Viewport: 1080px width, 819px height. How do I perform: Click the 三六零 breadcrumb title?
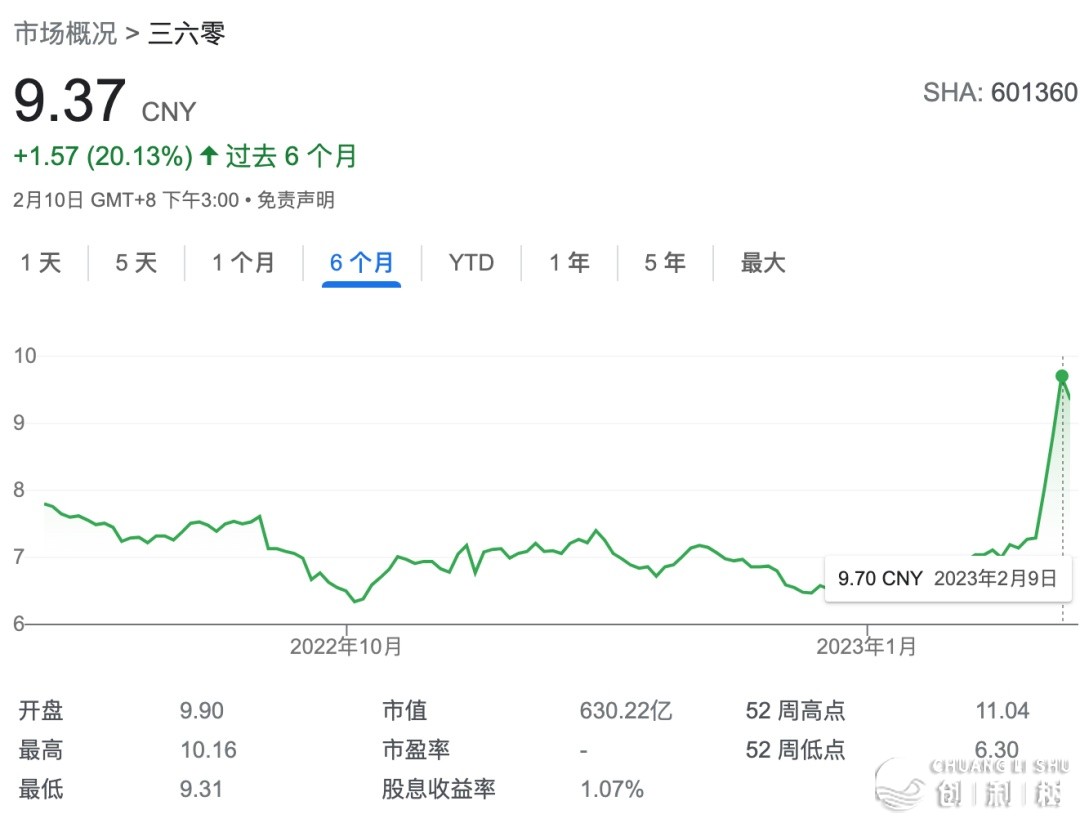point(187,33)
